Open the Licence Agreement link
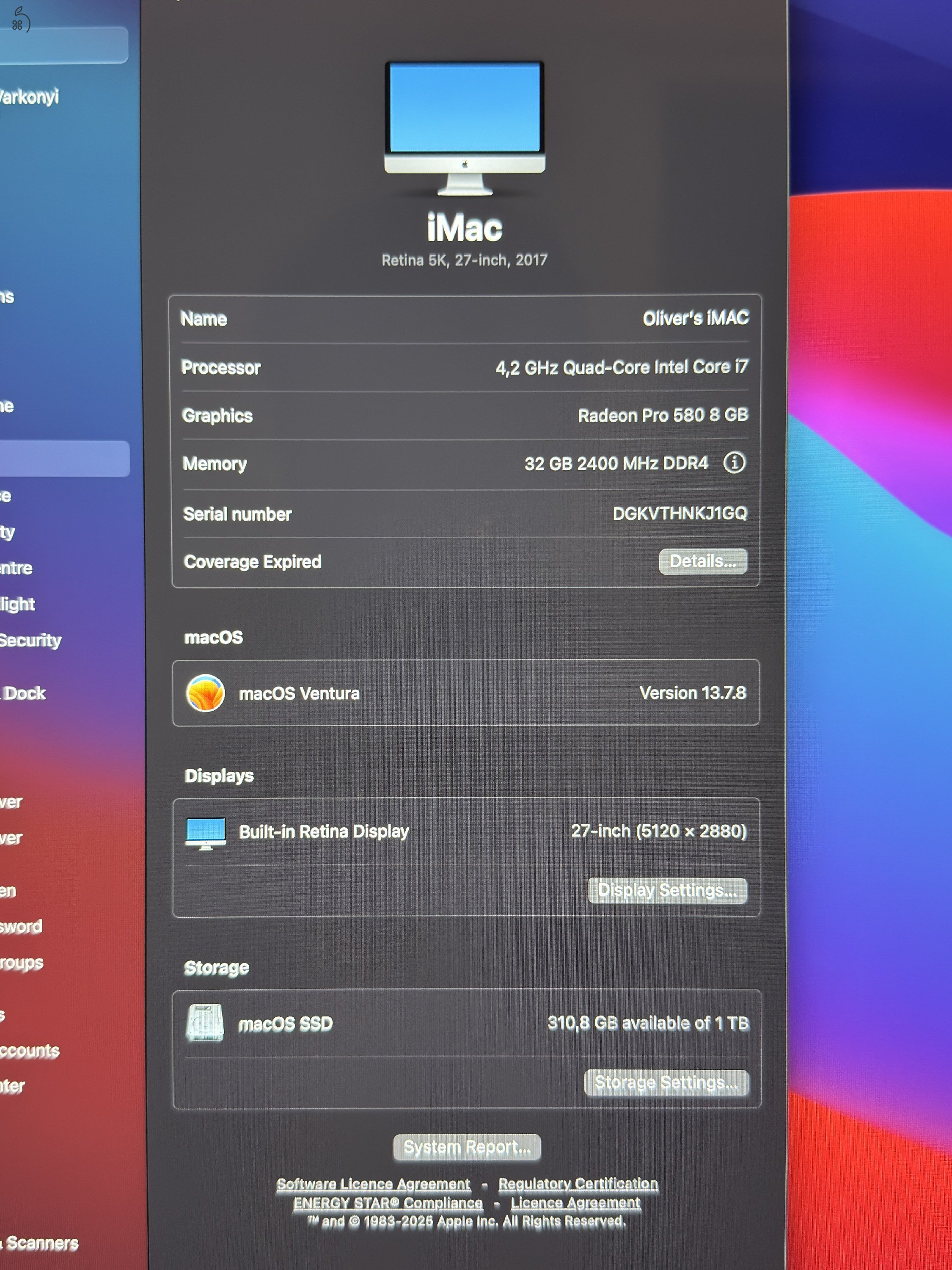The width and height of the screenshot is (952, 1270). (x=575, y=1202)
